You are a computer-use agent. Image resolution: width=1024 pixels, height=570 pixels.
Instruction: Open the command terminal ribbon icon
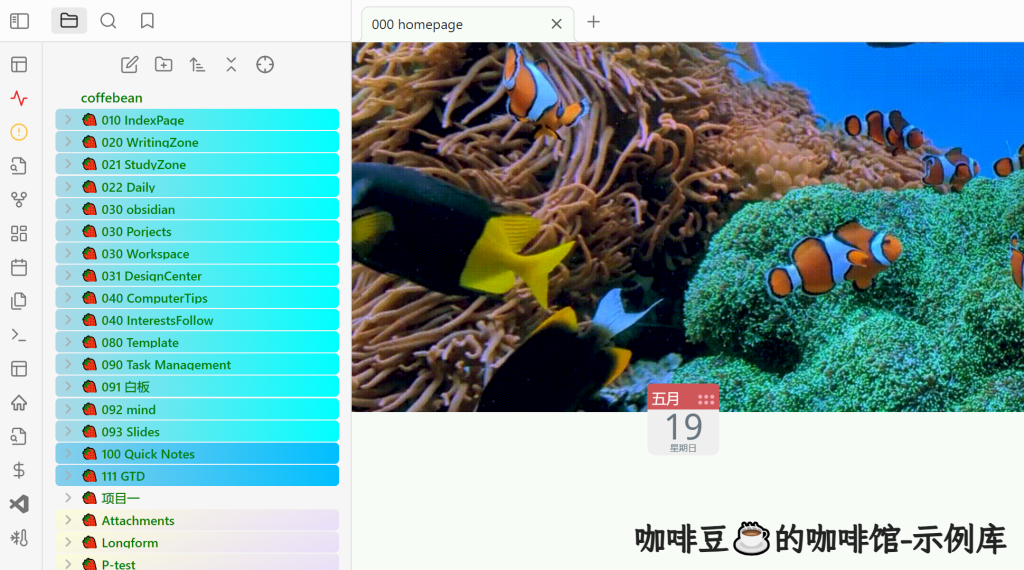19,335
